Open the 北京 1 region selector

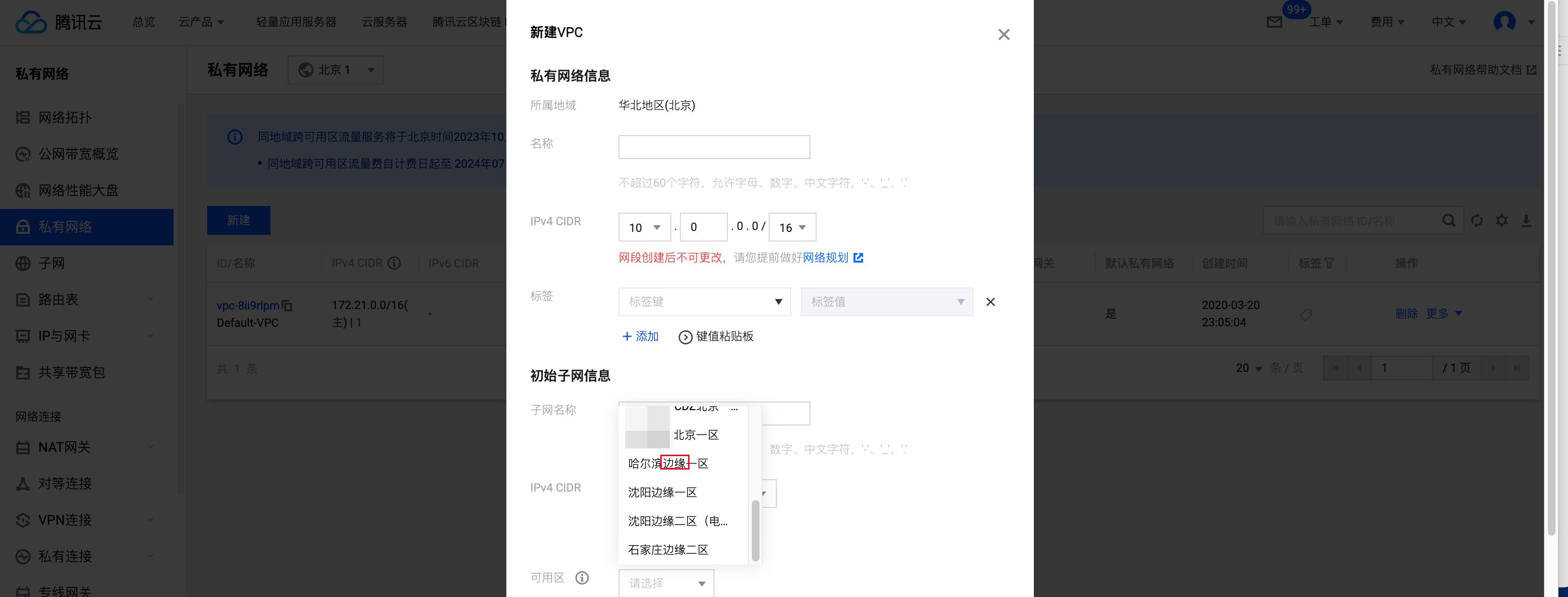(335, 70)
